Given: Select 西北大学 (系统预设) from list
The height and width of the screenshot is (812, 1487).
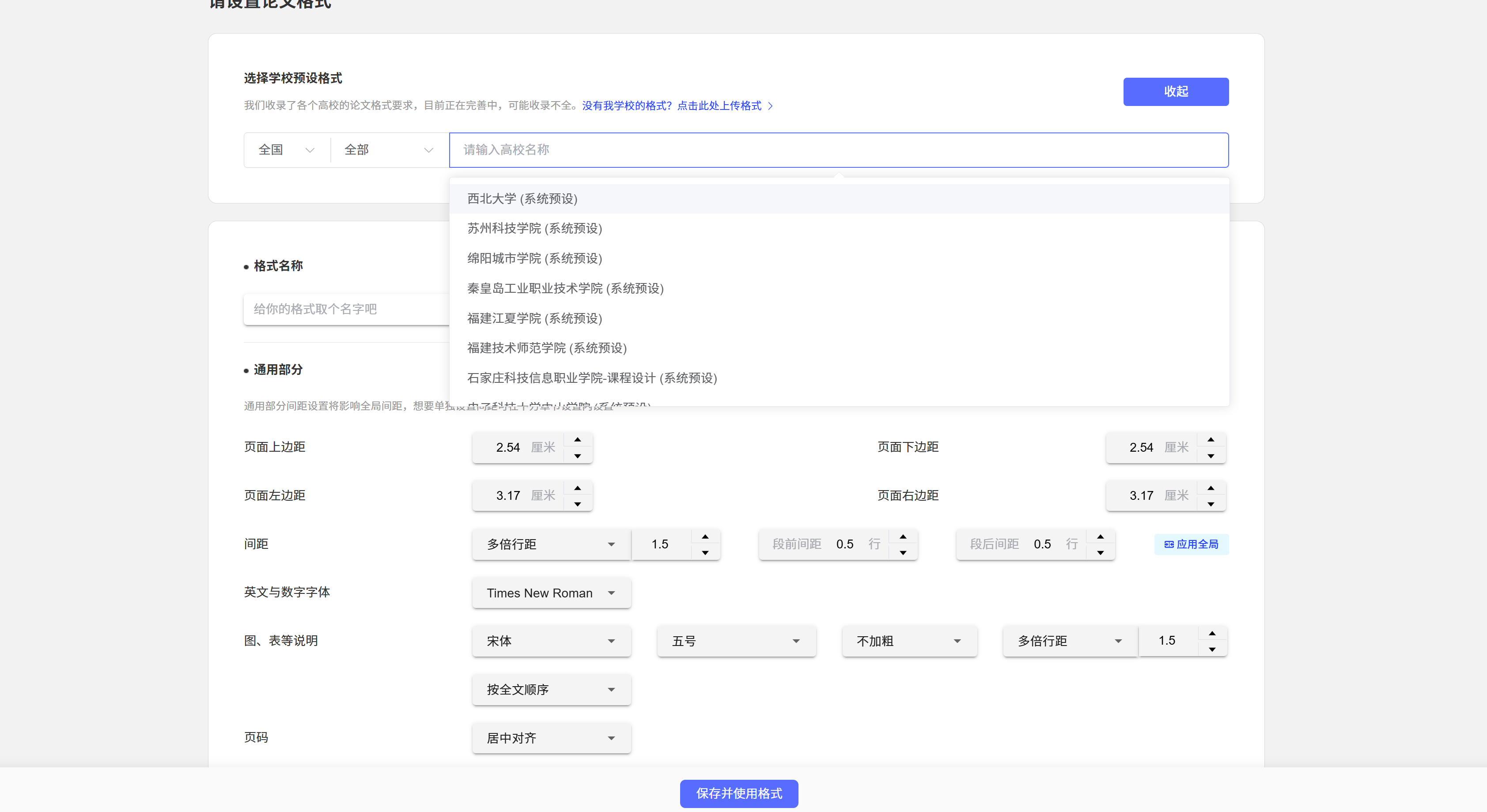Looking at the screenshot, I should coord(522,199).
